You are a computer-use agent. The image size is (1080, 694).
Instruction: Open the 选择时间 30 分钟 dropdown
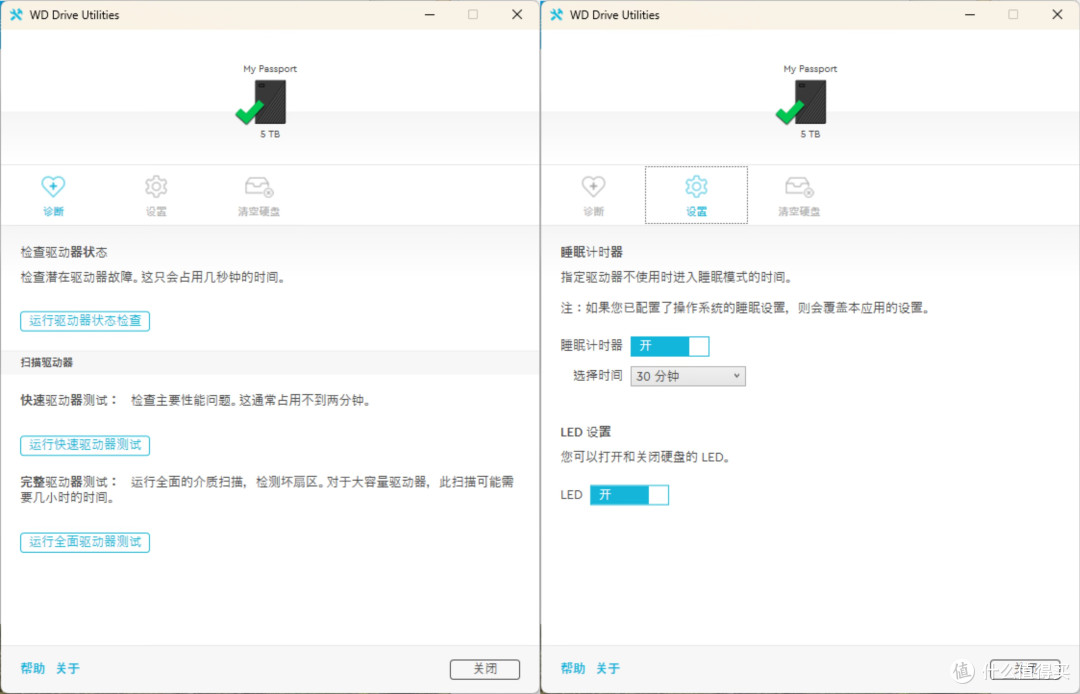[x=687, y=376]
